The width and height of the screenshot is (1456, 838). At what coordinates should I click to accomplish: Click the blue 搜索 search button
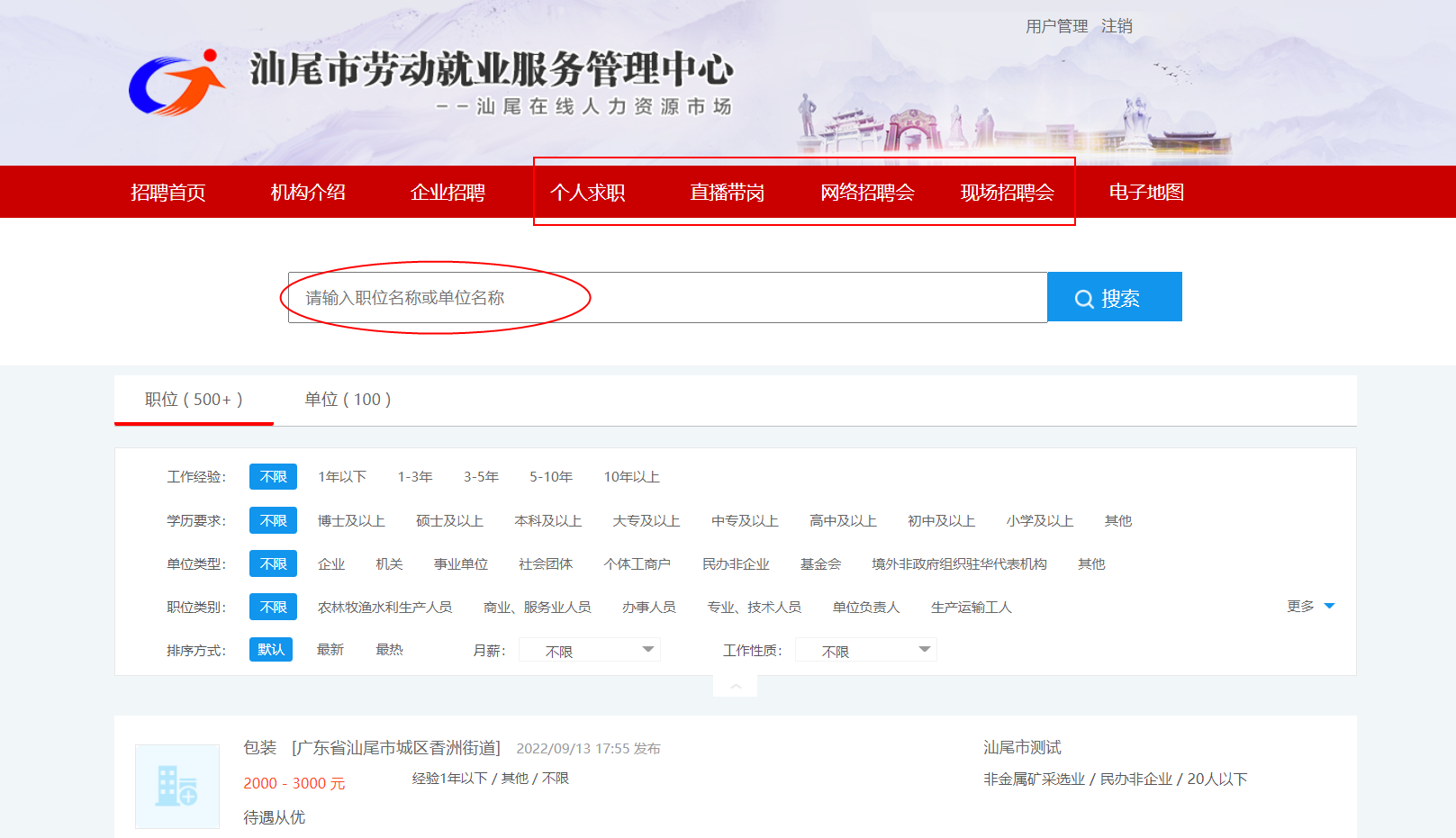1114,297
